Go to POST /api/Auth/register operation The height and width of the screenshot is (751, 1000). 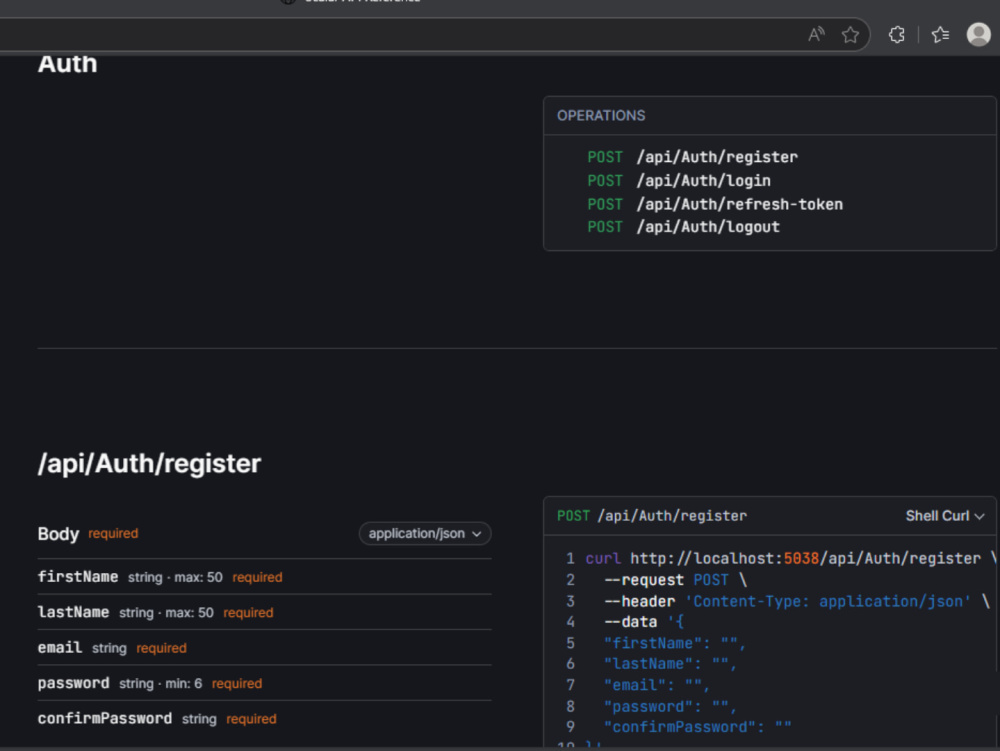693,157
